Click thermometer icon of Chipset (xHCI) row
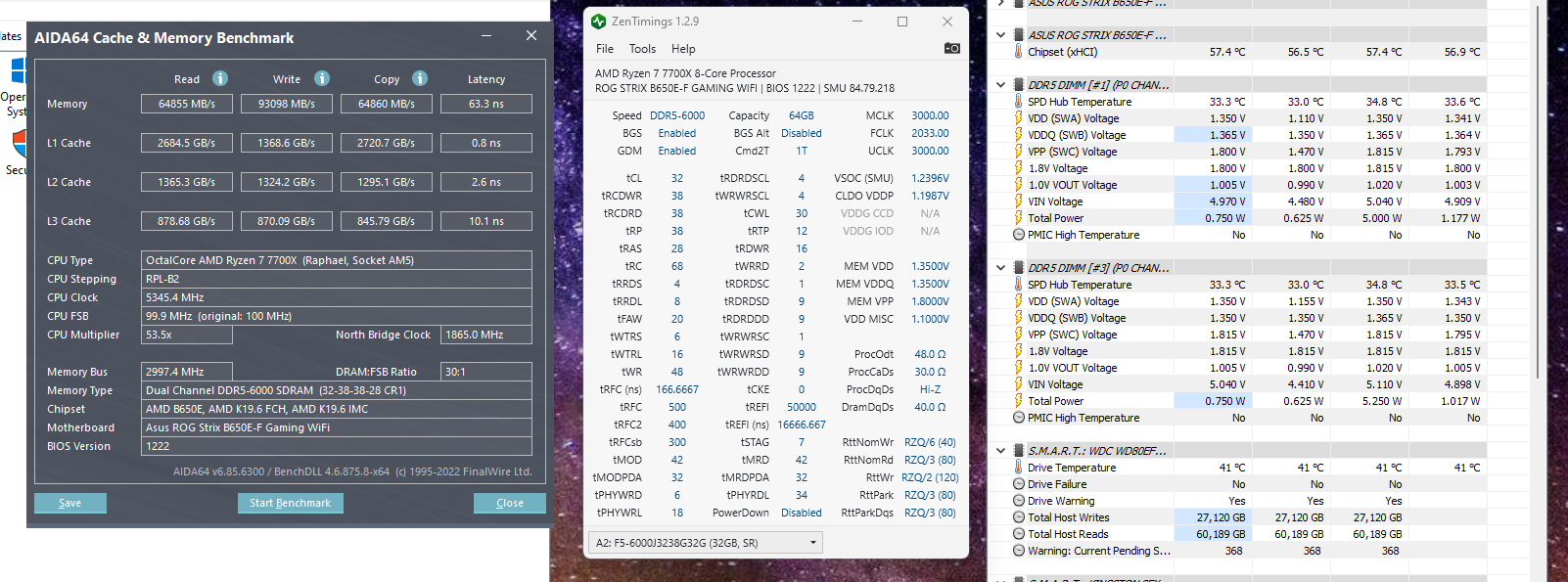The width and height of the screenshot is (1568, 582). pos(1018,52)
